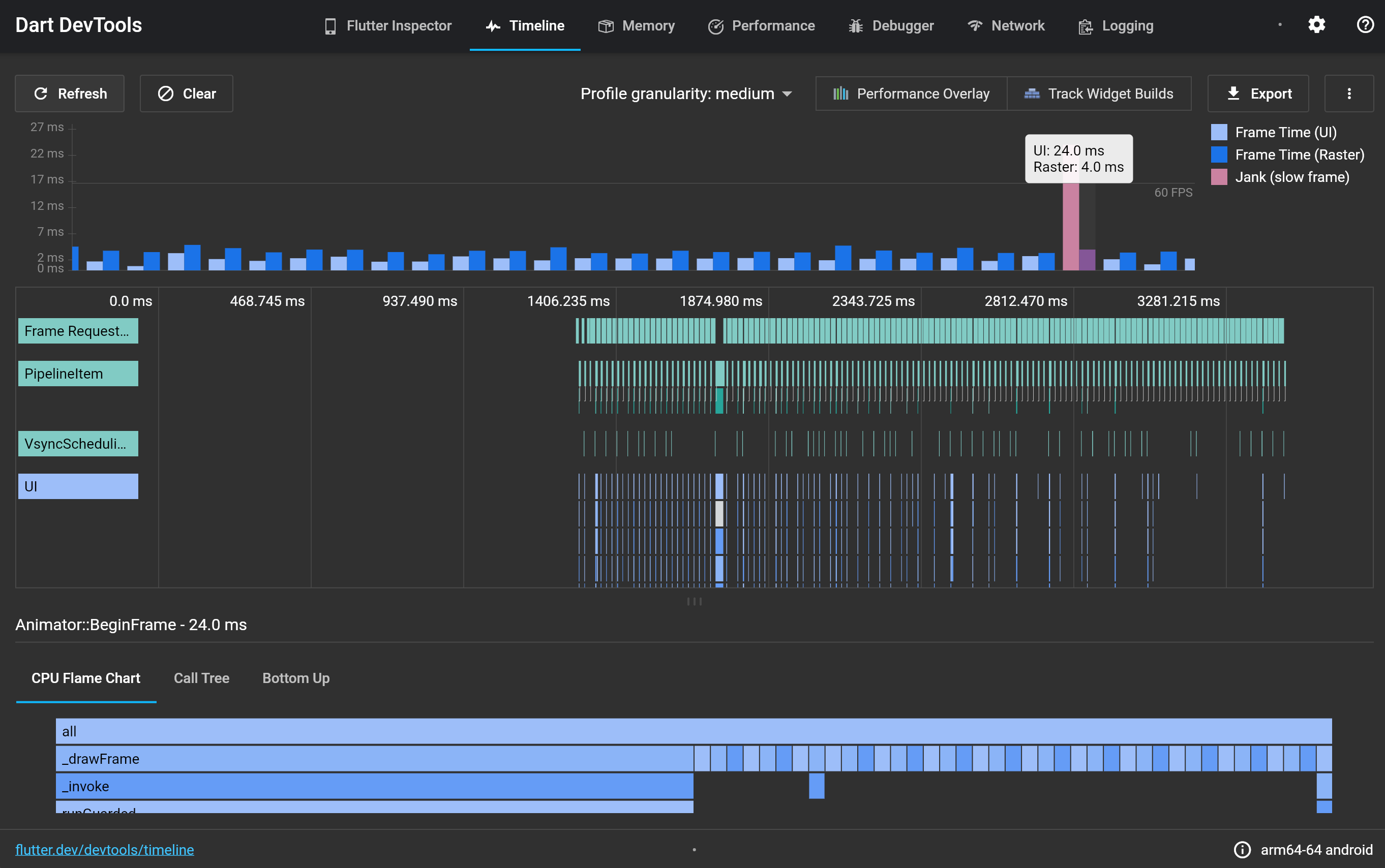This screenshot has height=868, width=1385.
Task: Click the device info icon
Action: [x=1242, y=850]
